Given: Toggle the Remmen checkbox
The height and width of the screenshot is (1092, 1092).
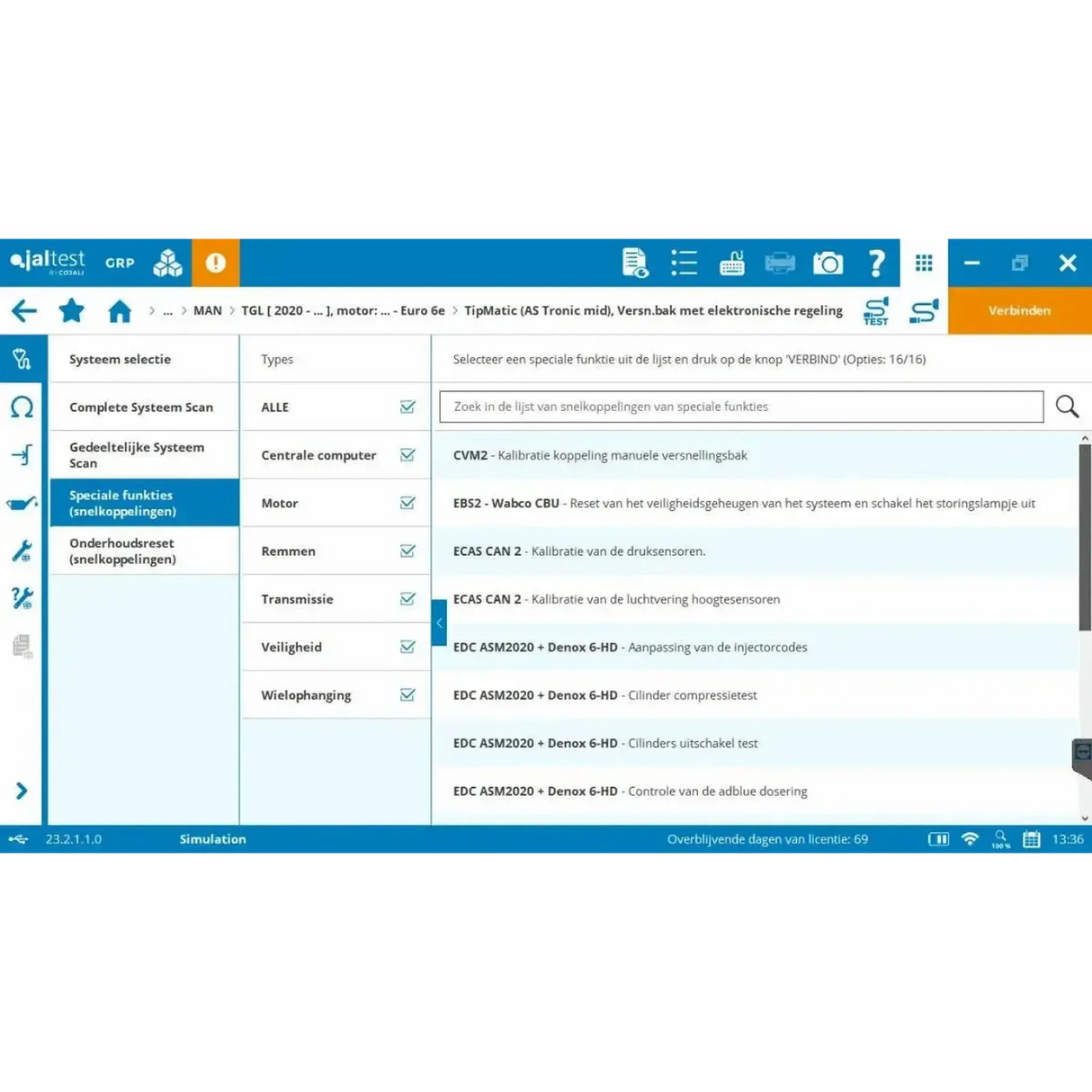Looking at the screenshot, I should pyautogui.click(x=407, y=550).
